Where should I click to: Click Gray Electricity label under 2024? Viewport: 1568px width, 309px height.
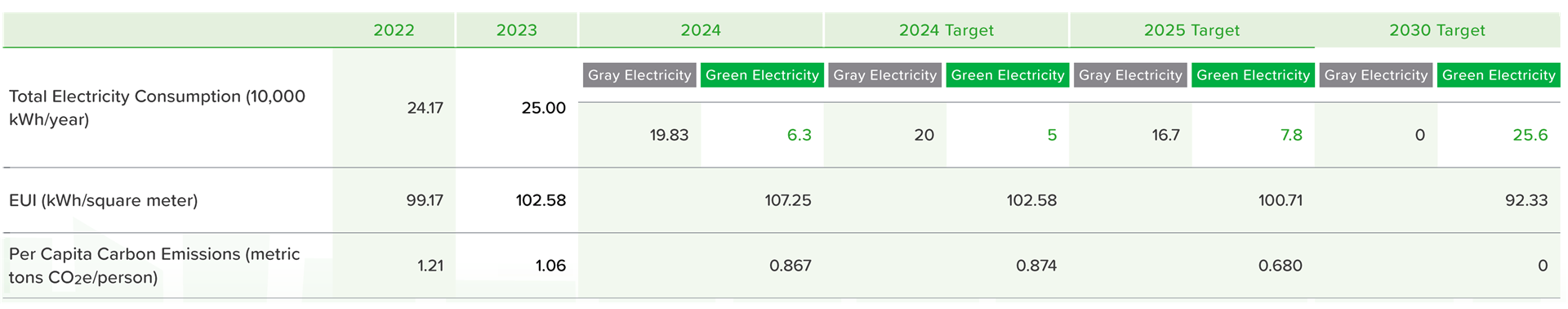[640, 75]
